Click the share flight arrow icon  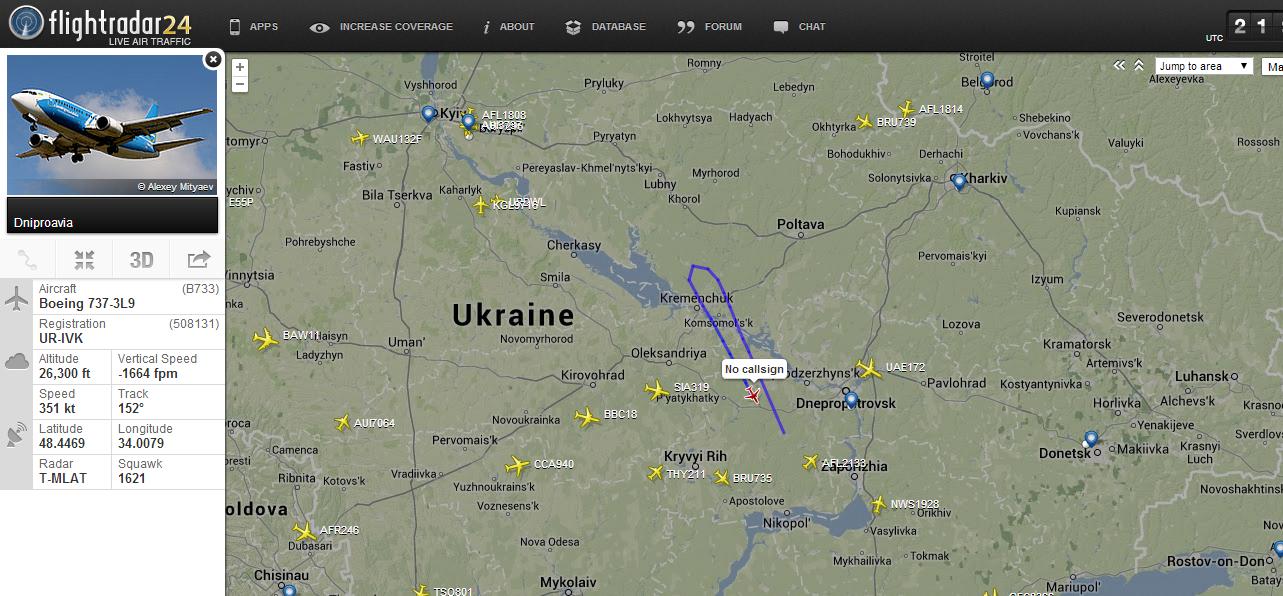(198, 261)
